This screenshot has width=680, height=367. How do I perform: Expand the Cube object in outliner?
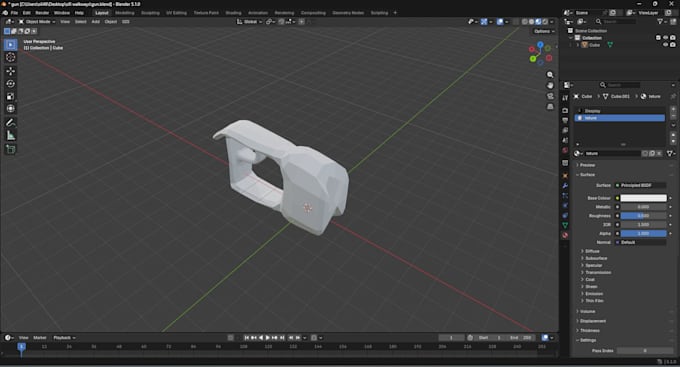578,45
